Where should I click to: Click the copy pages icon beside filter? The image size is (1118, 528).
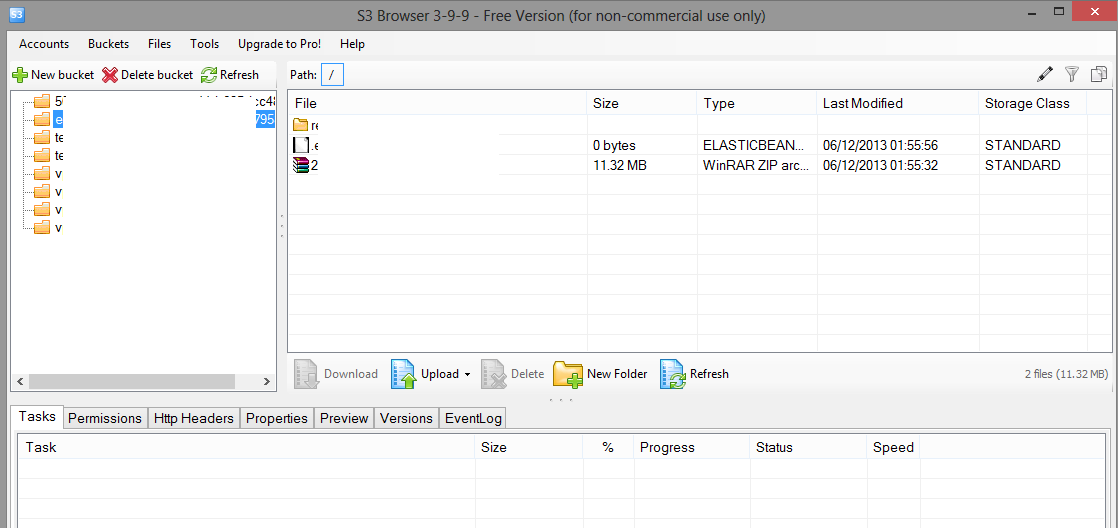pyautogui.click(x=1099, y=73)
